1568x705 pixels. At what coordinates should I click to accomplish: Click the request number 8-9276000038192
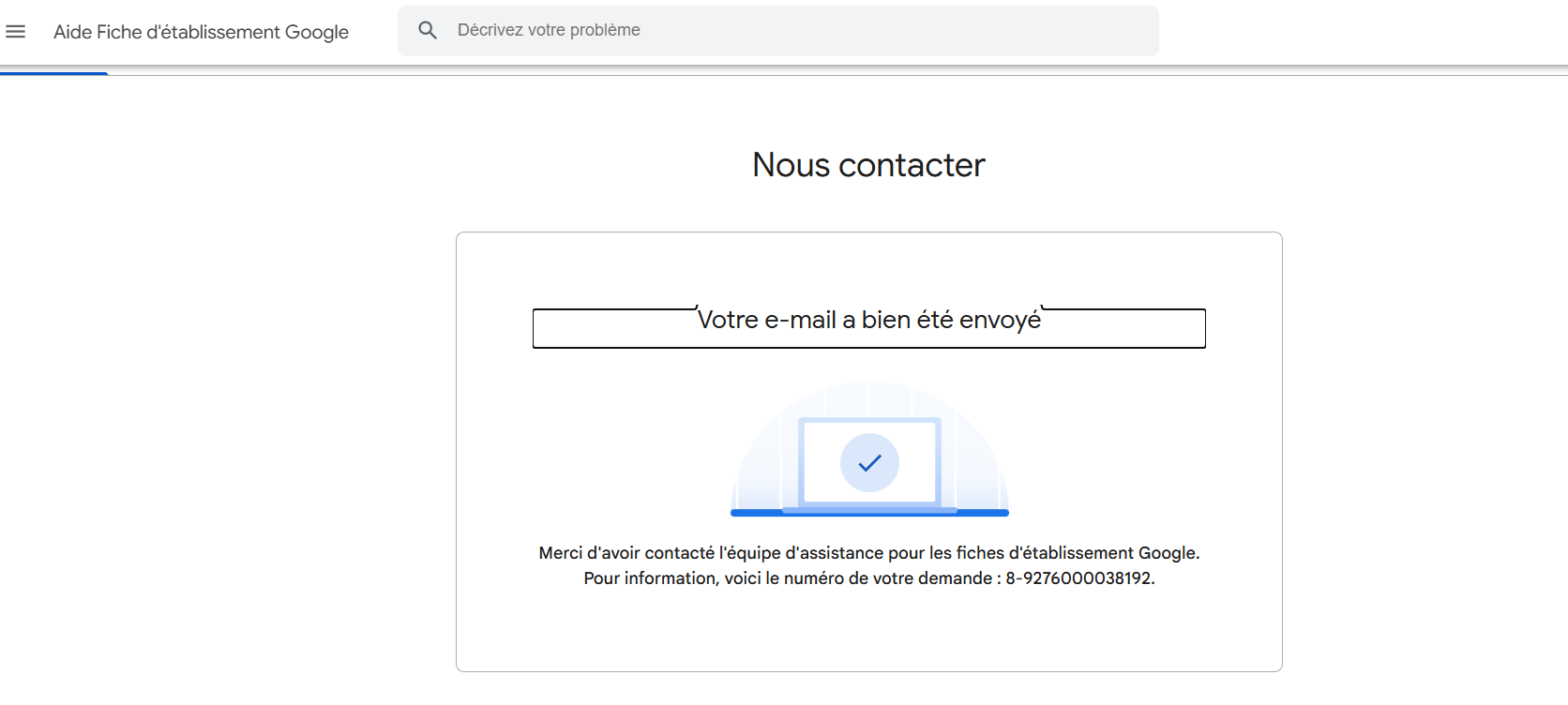[x=1078, y=578]
